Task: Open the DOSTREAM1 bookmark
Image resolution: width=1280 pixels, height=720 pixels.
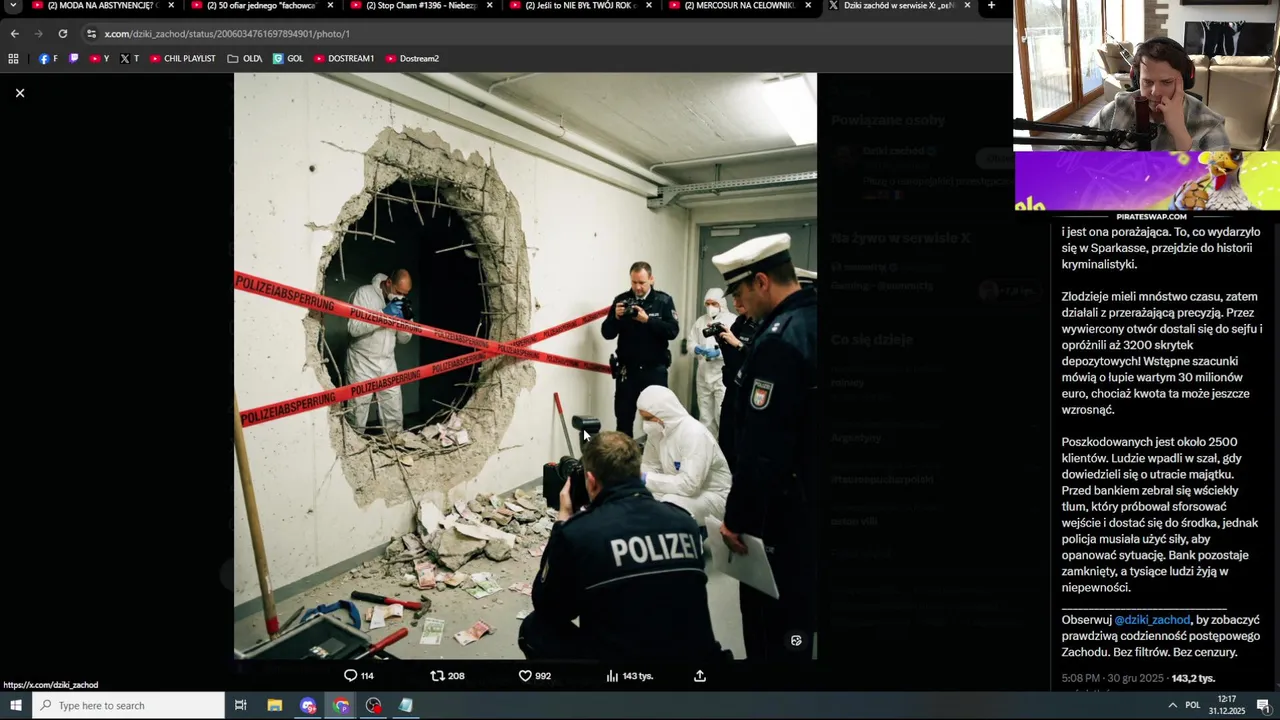Action: [344, 59]
